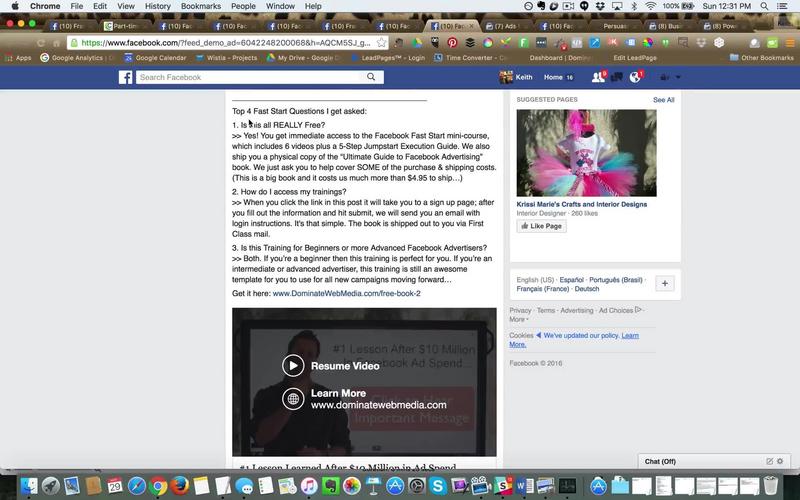800x500 pixels.
Task: Open the Bookmarks menu
Action: coord(201,6)
